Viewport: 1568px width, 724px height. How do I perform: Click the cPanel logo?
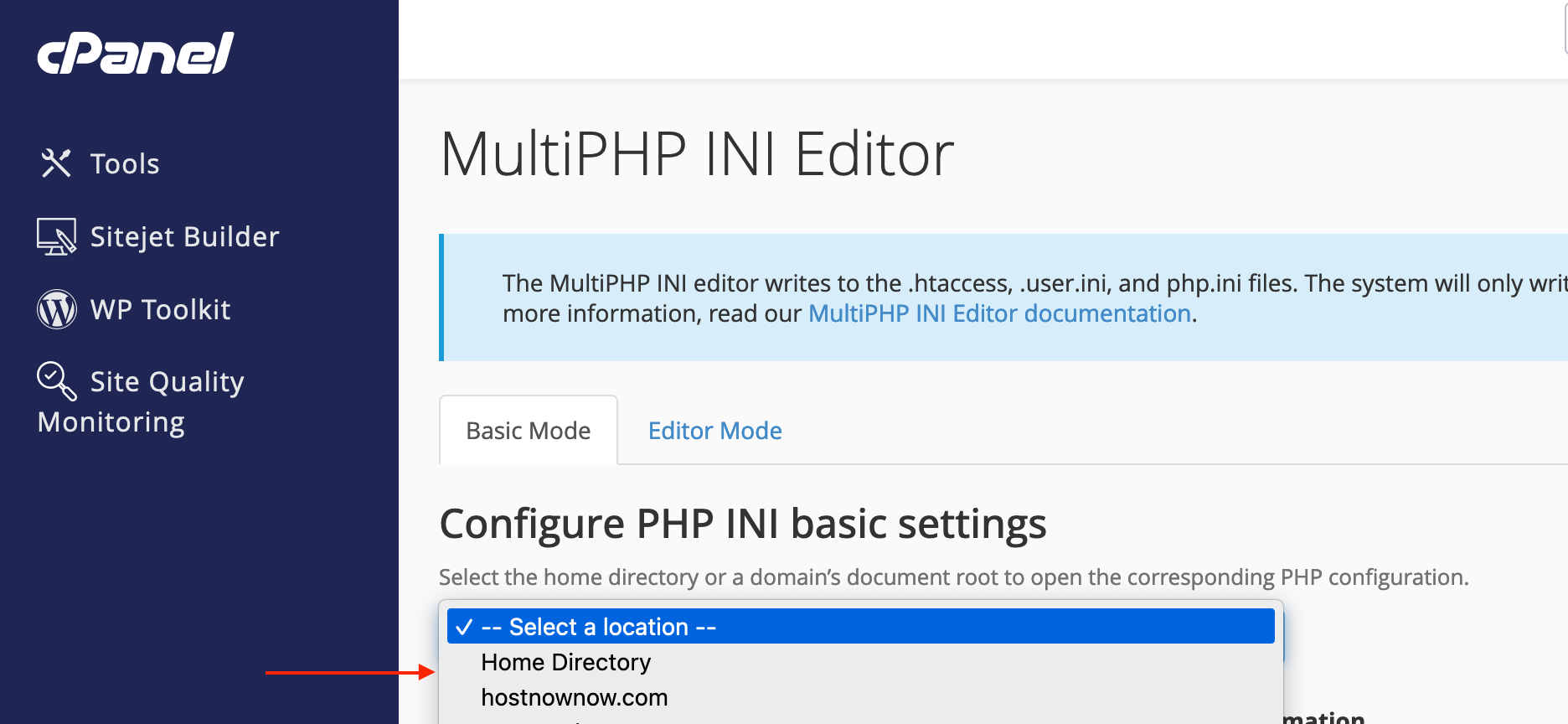click(136, 54)
